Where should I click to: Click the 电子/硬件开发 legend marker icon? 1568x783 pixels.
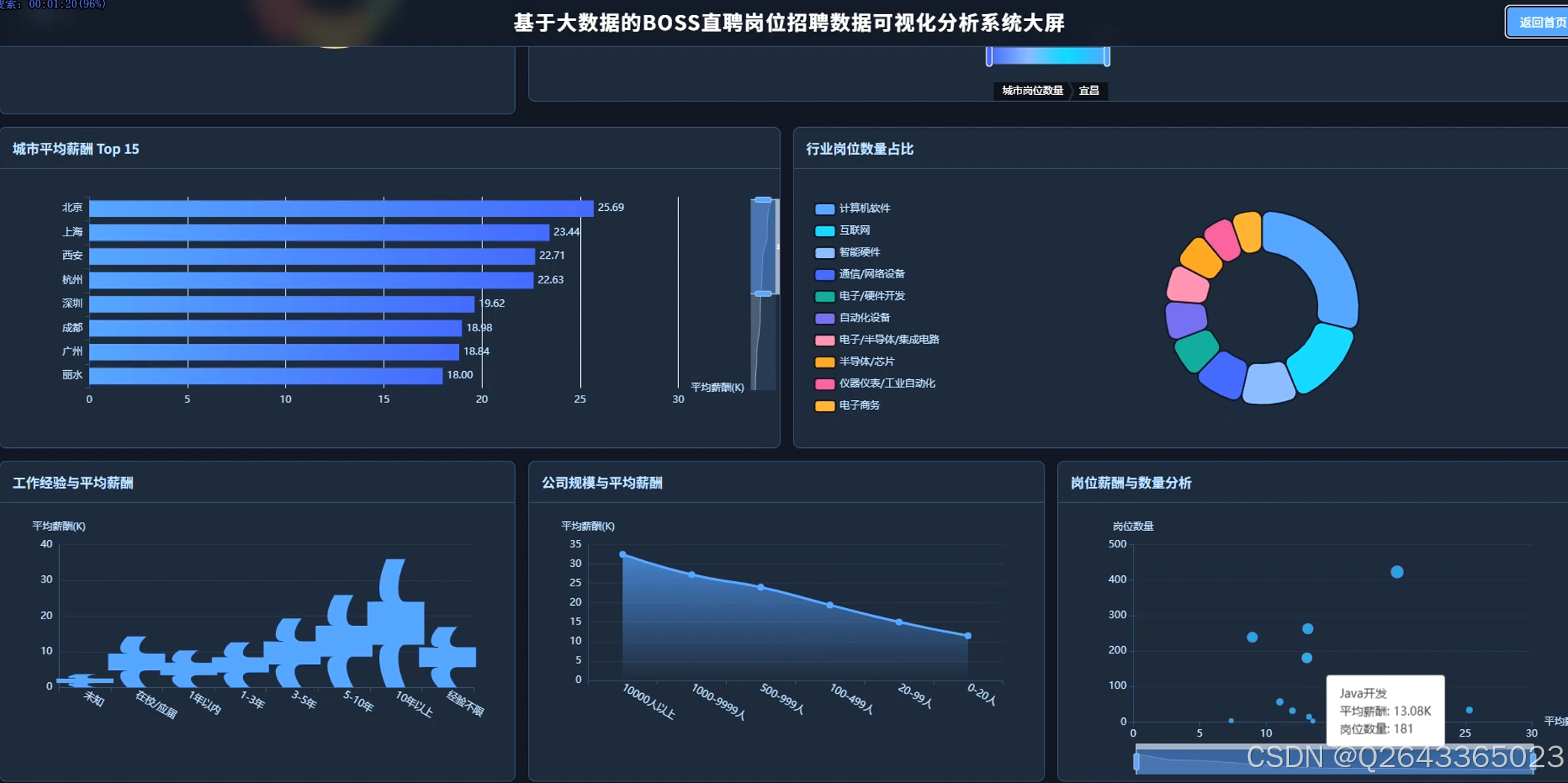[825, 296]
